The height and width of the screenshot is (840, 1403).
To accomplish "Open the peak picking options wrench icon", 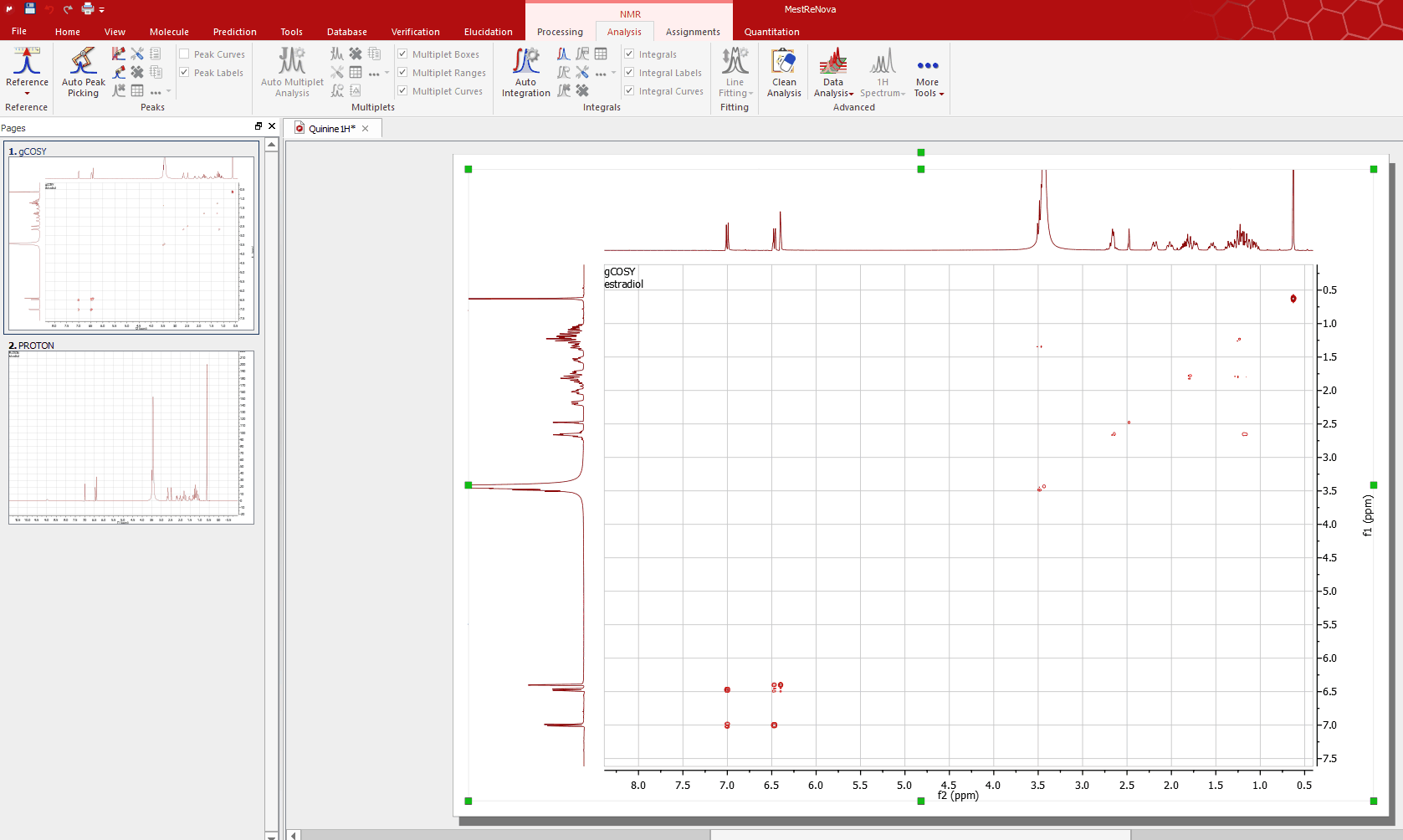I will [137, 54].
